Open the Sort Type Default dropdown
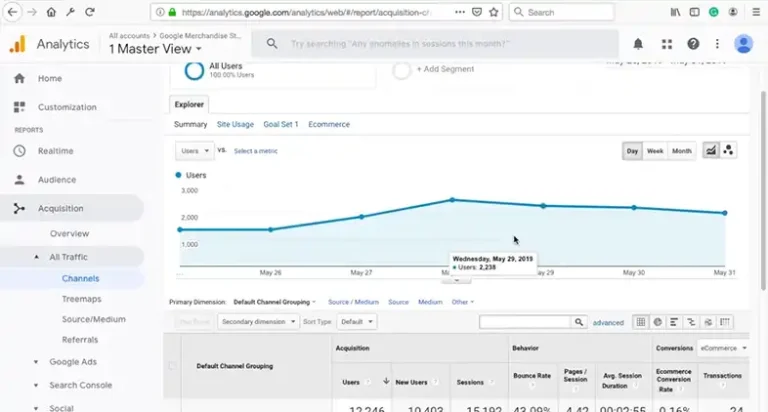The image size is (768, 412). 357,322
